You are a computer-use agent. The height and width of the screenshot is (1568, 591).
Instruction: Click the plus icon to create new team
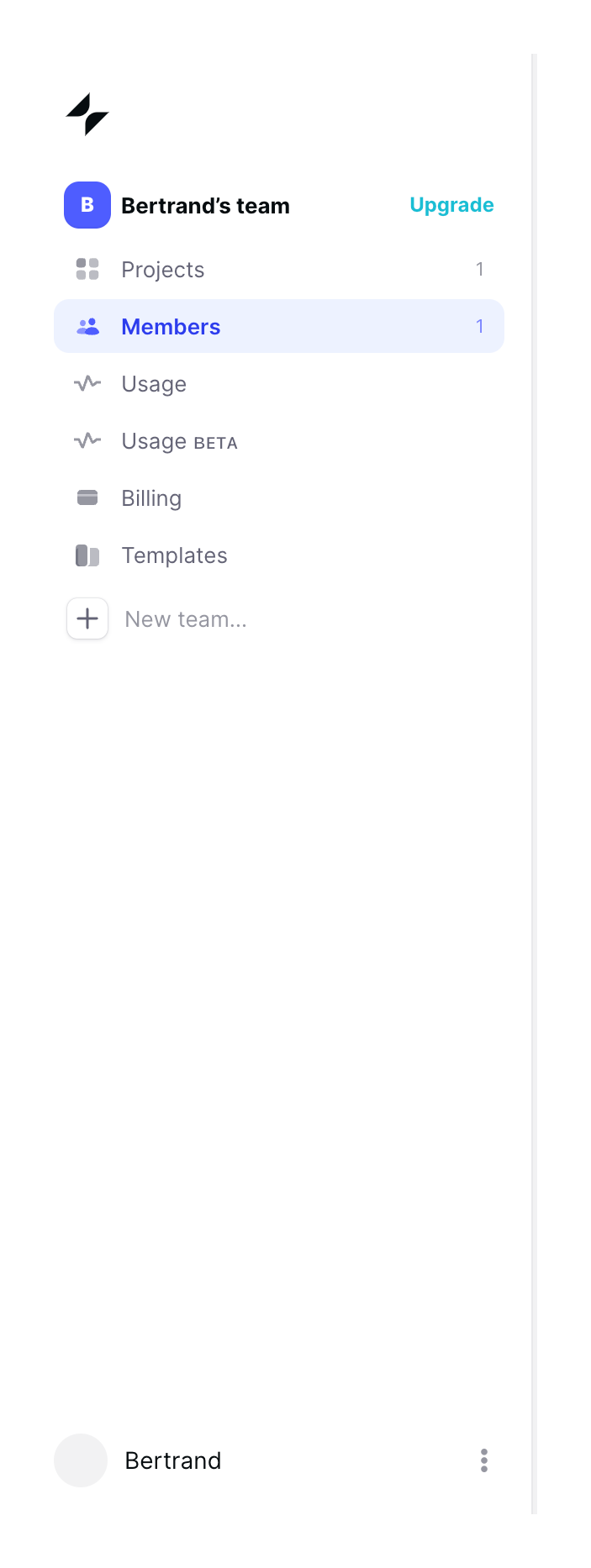click(87, 618)
